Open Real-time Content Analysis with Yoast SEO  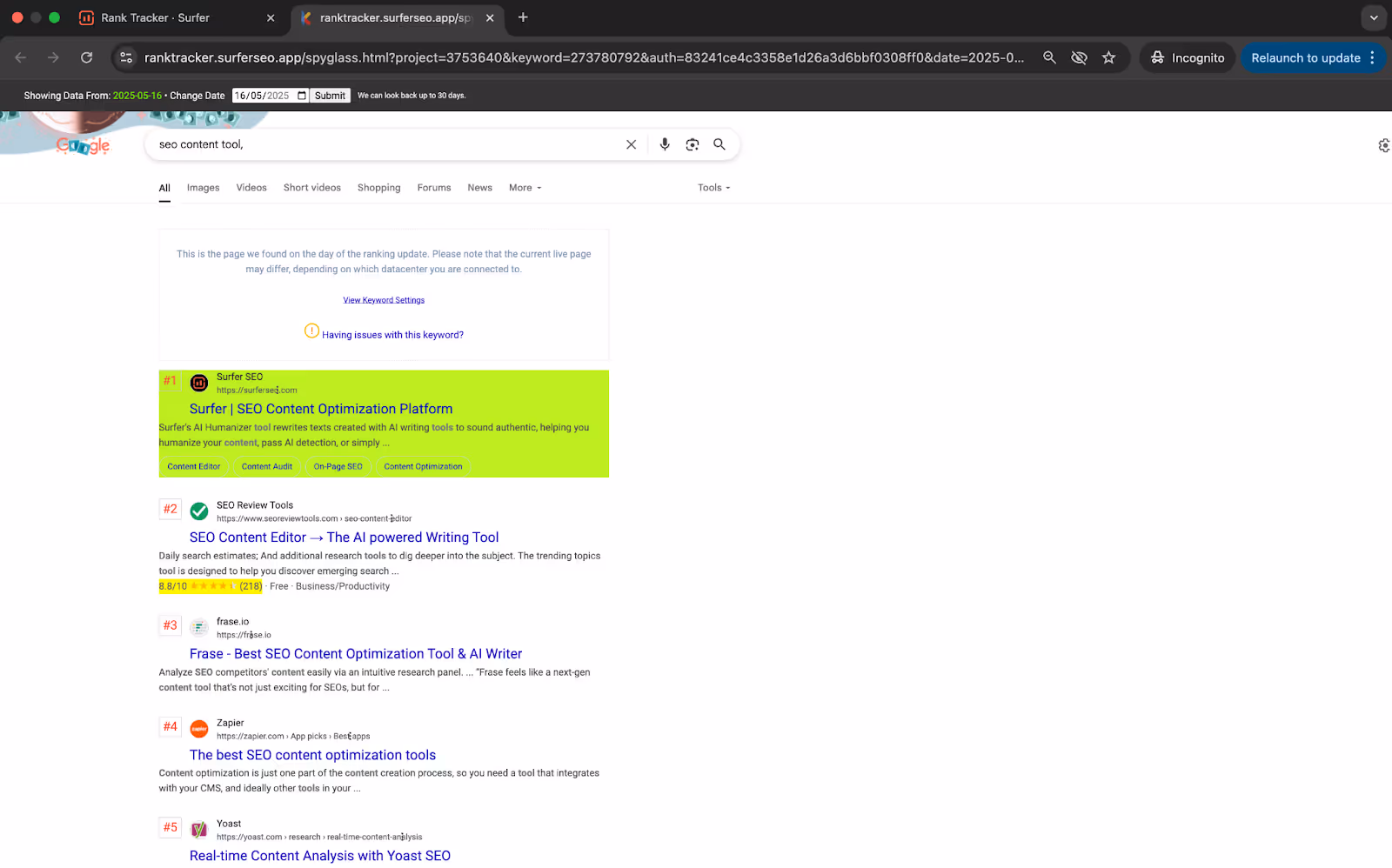(320, 856)
